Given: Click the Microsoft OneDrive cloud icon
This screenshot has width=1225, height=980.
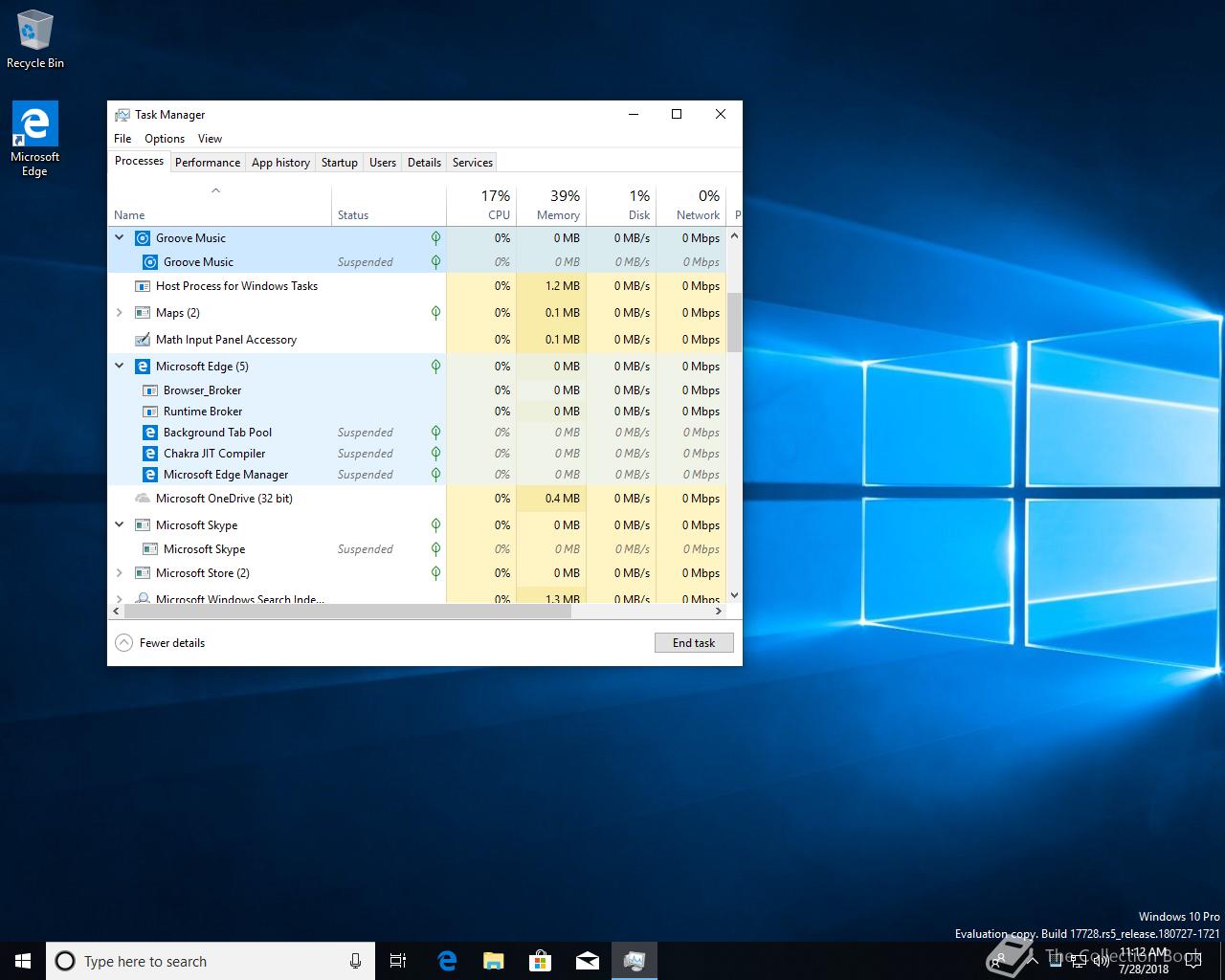Looking at the screenshot, I should [143, 499].
